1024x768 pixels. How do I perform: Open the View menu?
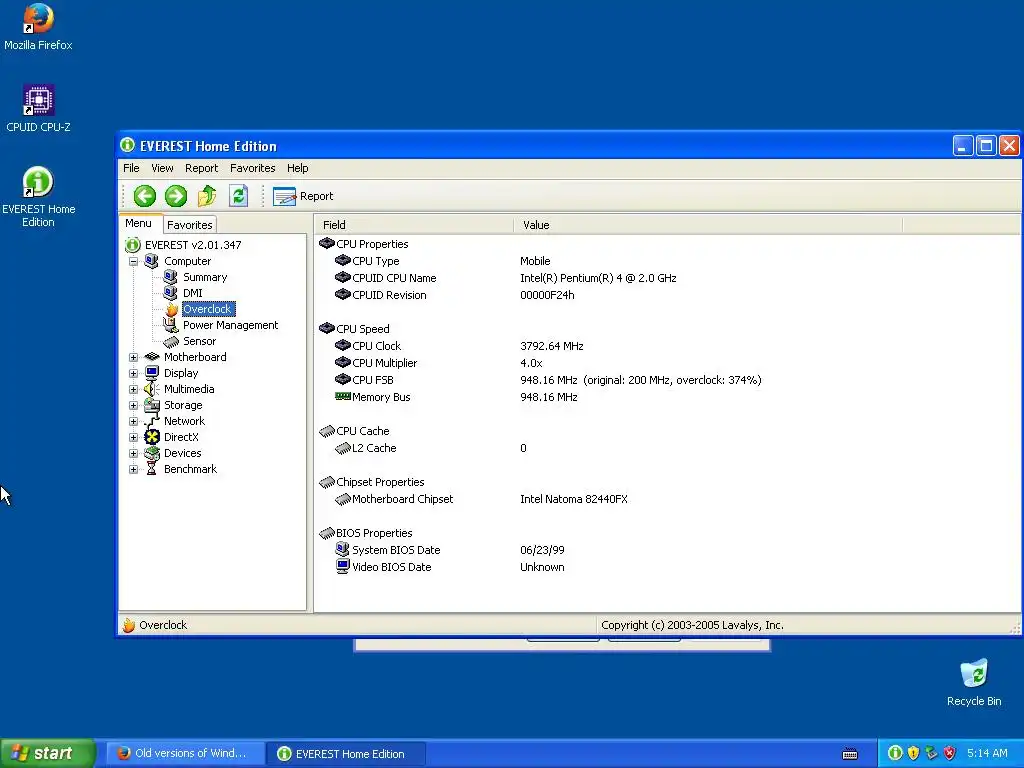tap(162, 168)
